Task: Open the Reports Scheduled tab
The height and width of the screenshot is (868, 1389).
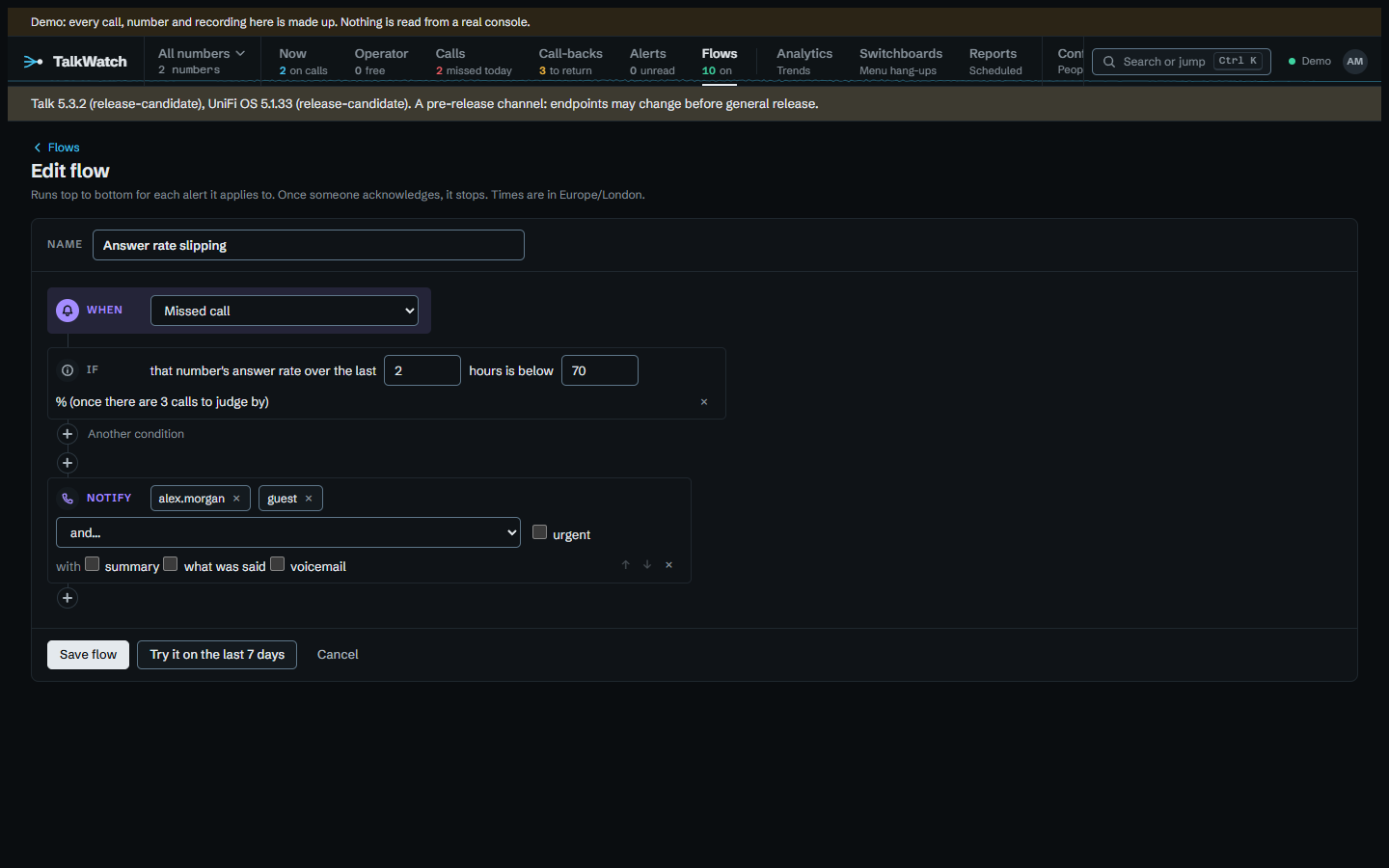Action: coord(995,61)
